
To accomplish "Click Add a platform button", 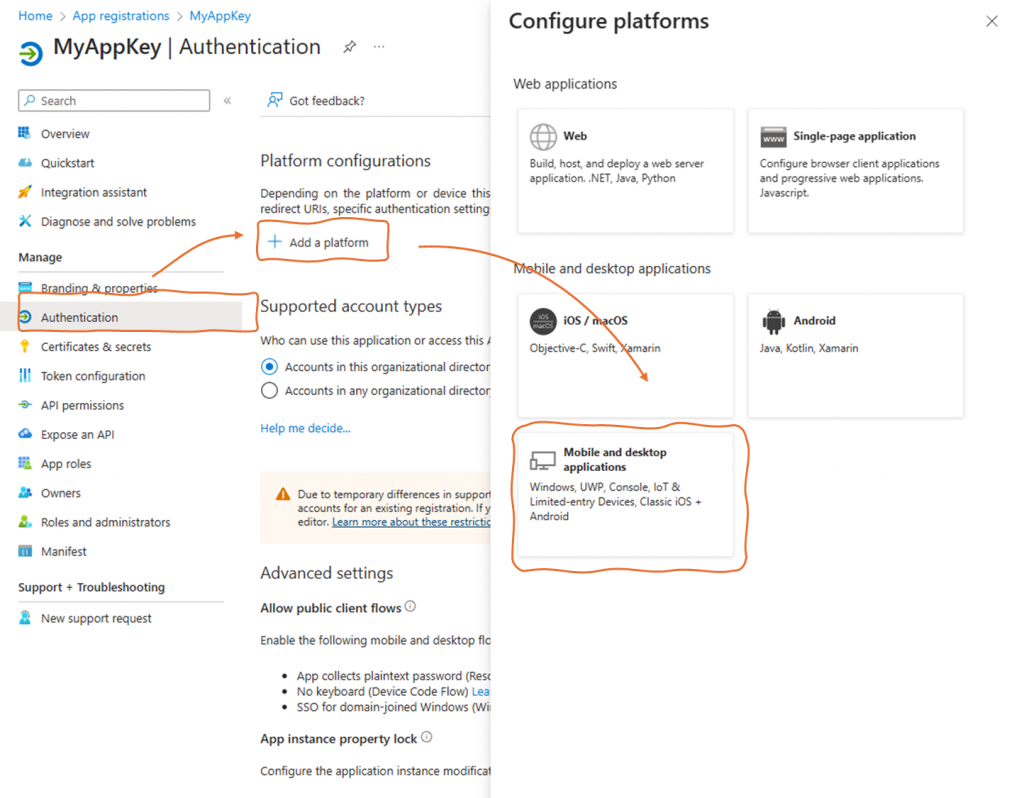I will click(319, 242).
